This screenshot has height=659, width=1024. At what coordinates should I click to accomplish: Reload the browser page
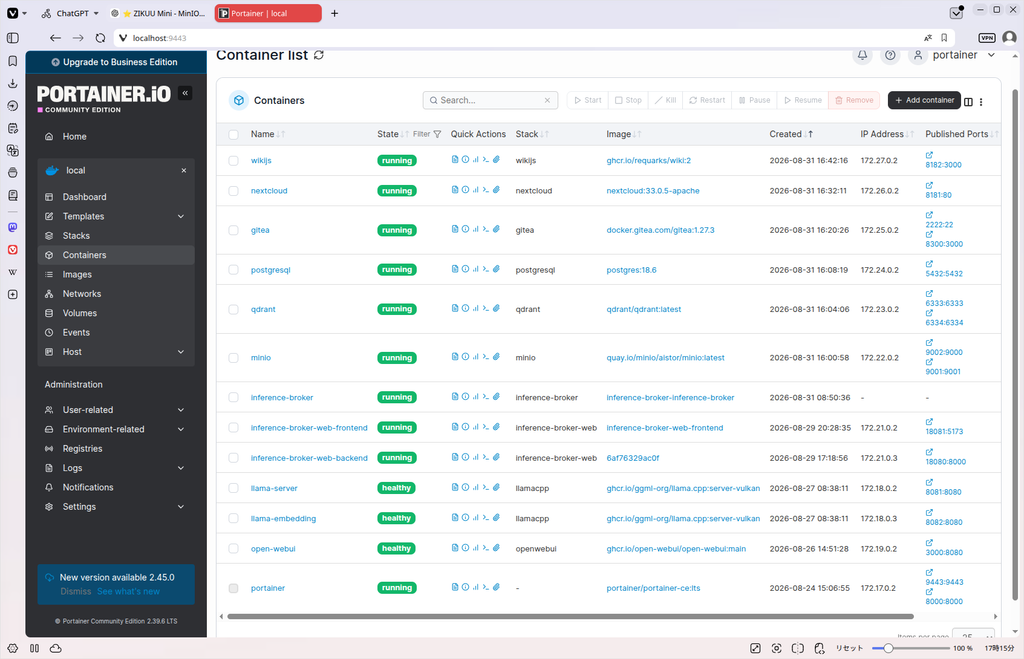click(100, 38)
